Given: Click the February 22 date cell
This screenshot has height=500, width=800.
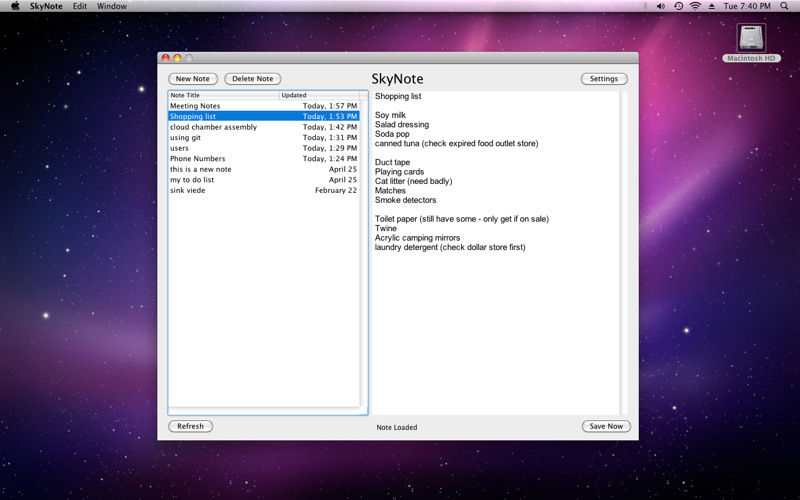Looking at the screenshot, I should click(336, 190).
